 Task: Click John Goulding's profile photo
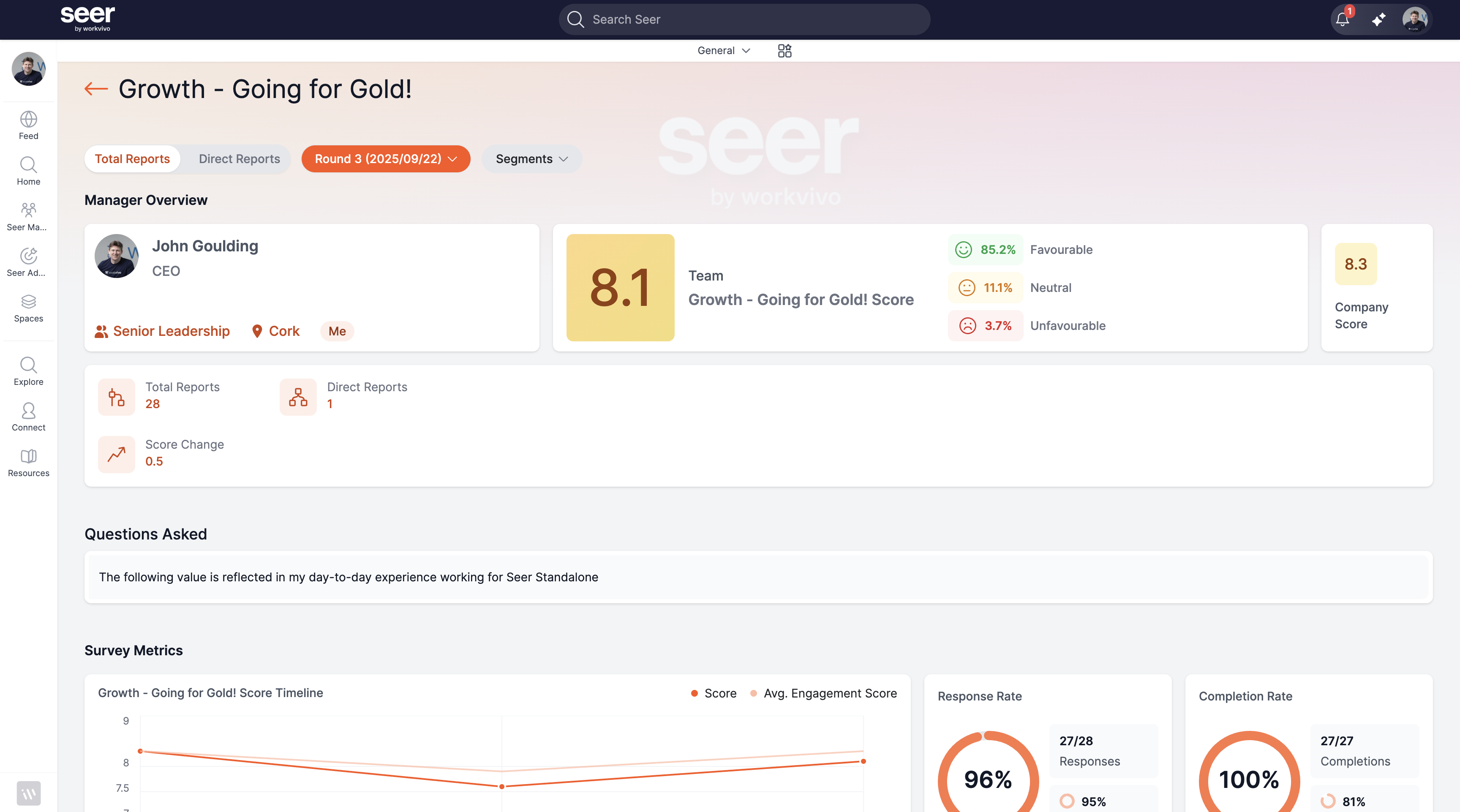tap(116, 256)
